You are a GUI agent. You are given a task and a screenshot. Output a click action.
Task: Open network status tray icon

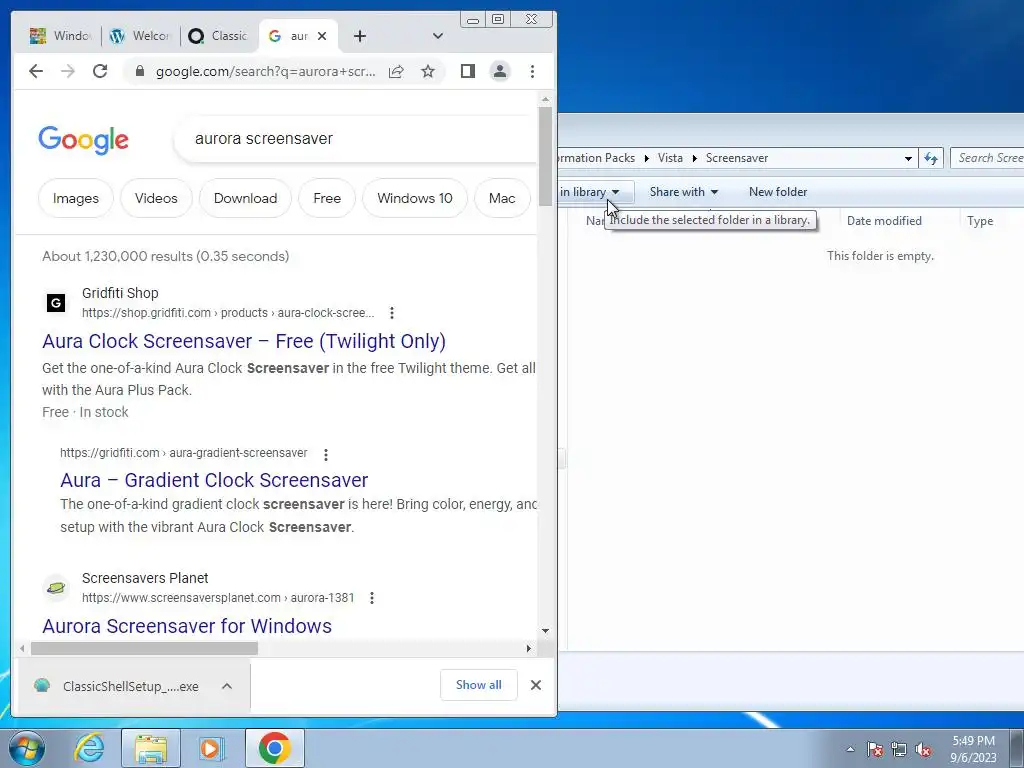click(x=899, y=749)
